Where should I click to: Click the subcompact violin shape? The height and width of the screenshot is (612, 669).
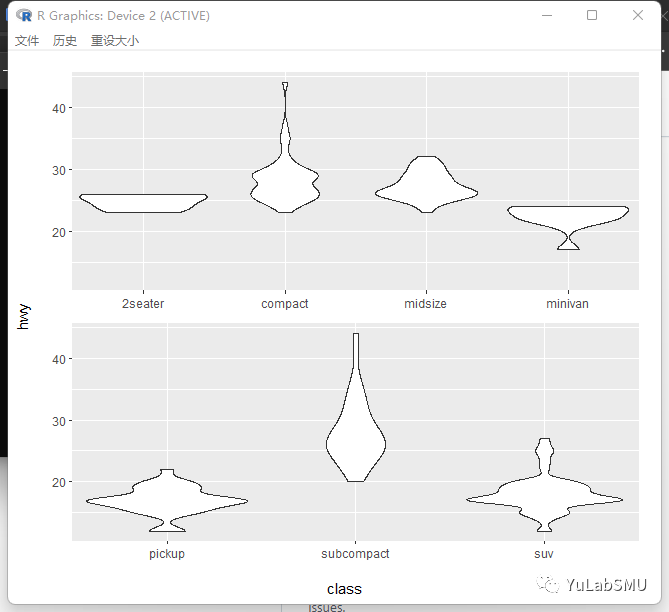coord(355,440)
